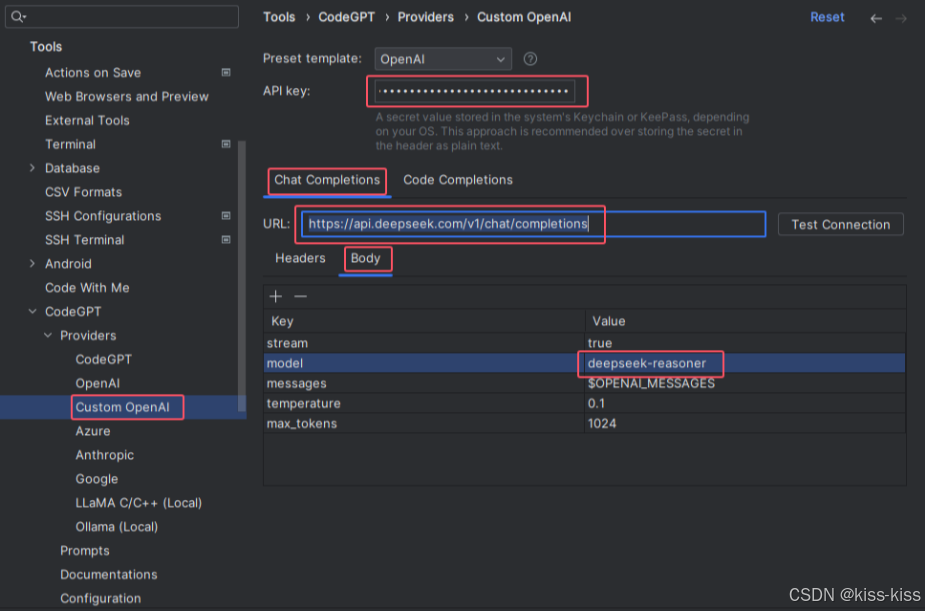Viewport: 925px width, 611px height.
Task: Select SSH Configurations
Action: coord(103,216)
